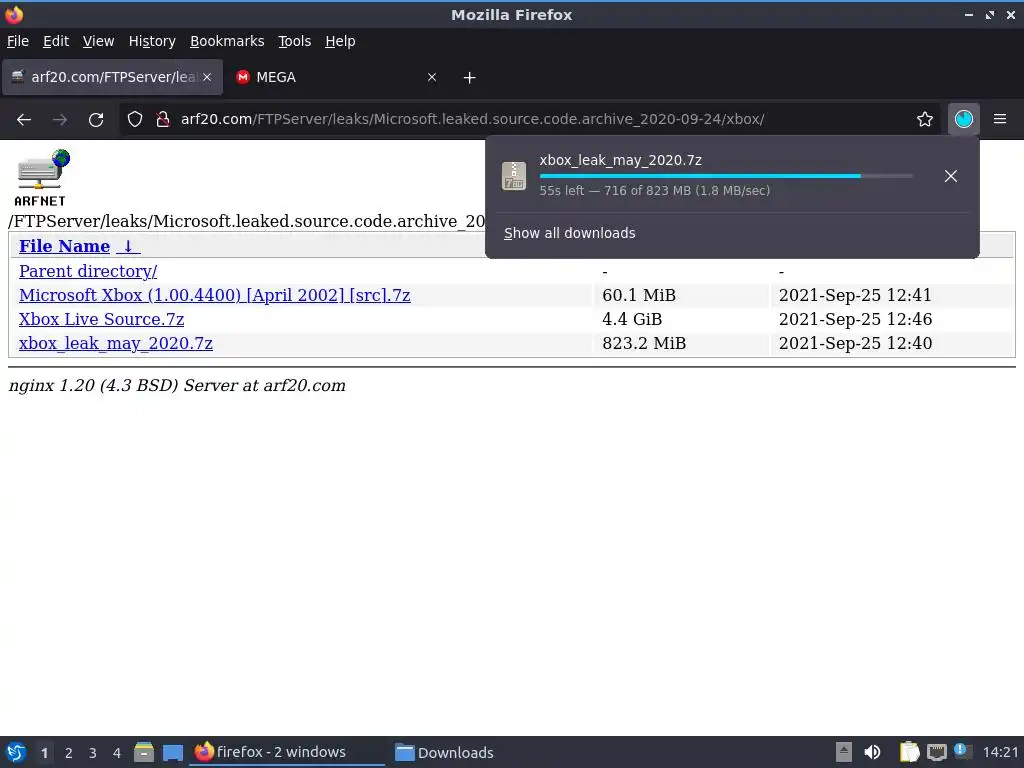Click the removable media tray icon
Viewport: 1024px width, 768px height.
(844, 752)
